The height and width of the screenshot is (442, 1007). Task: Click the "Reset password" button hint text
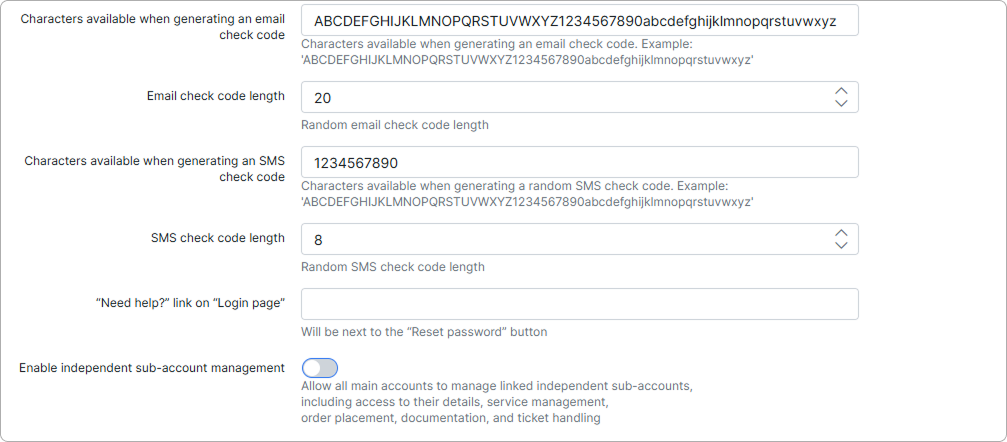click(x=424, y=332)
